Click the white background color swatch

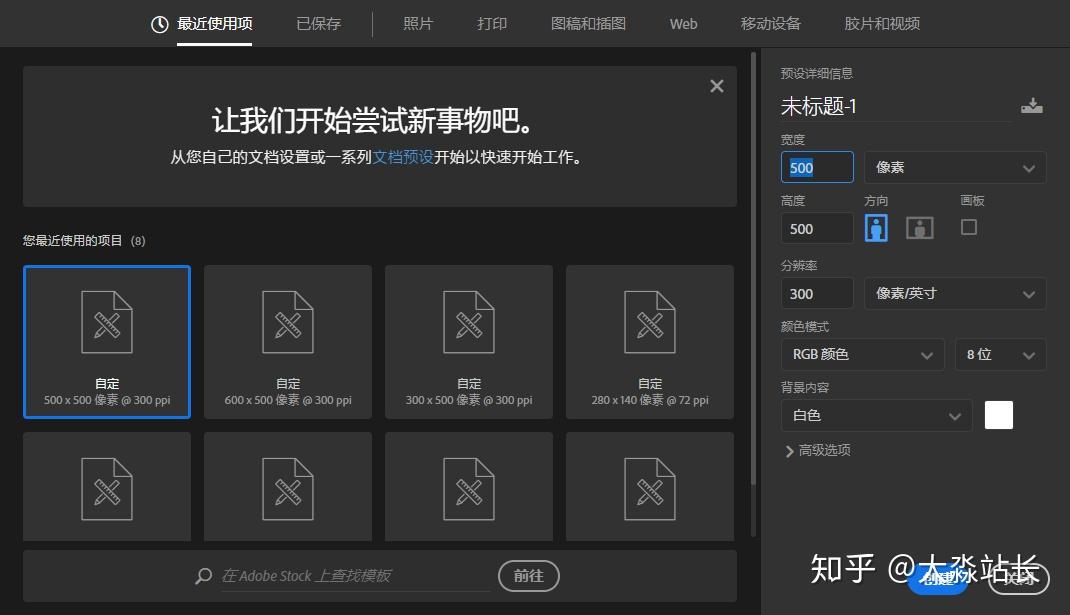(998, 415)
